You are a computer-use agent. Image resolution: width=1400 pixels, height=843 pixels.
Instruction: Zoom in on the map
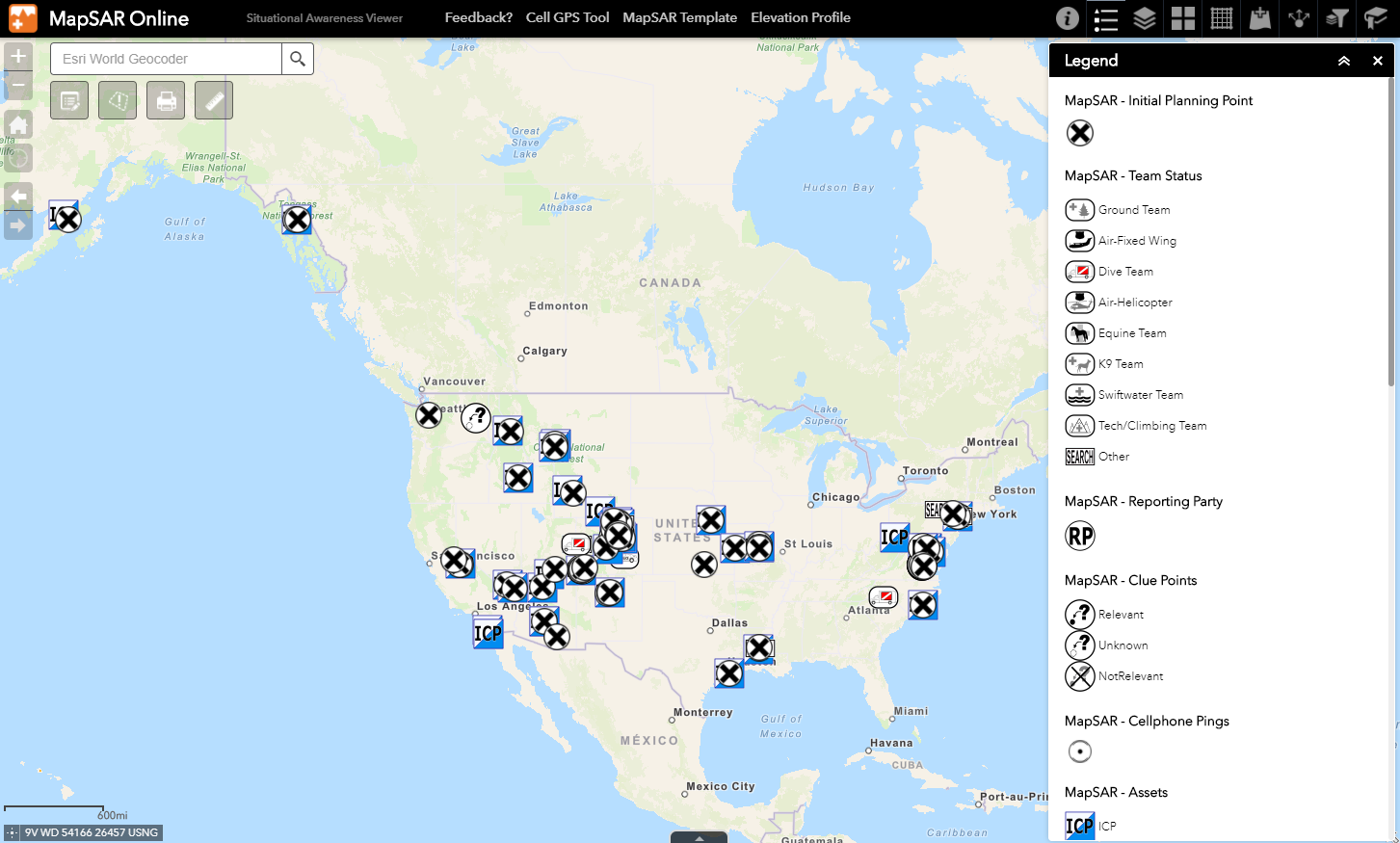[x=18, y=56]
